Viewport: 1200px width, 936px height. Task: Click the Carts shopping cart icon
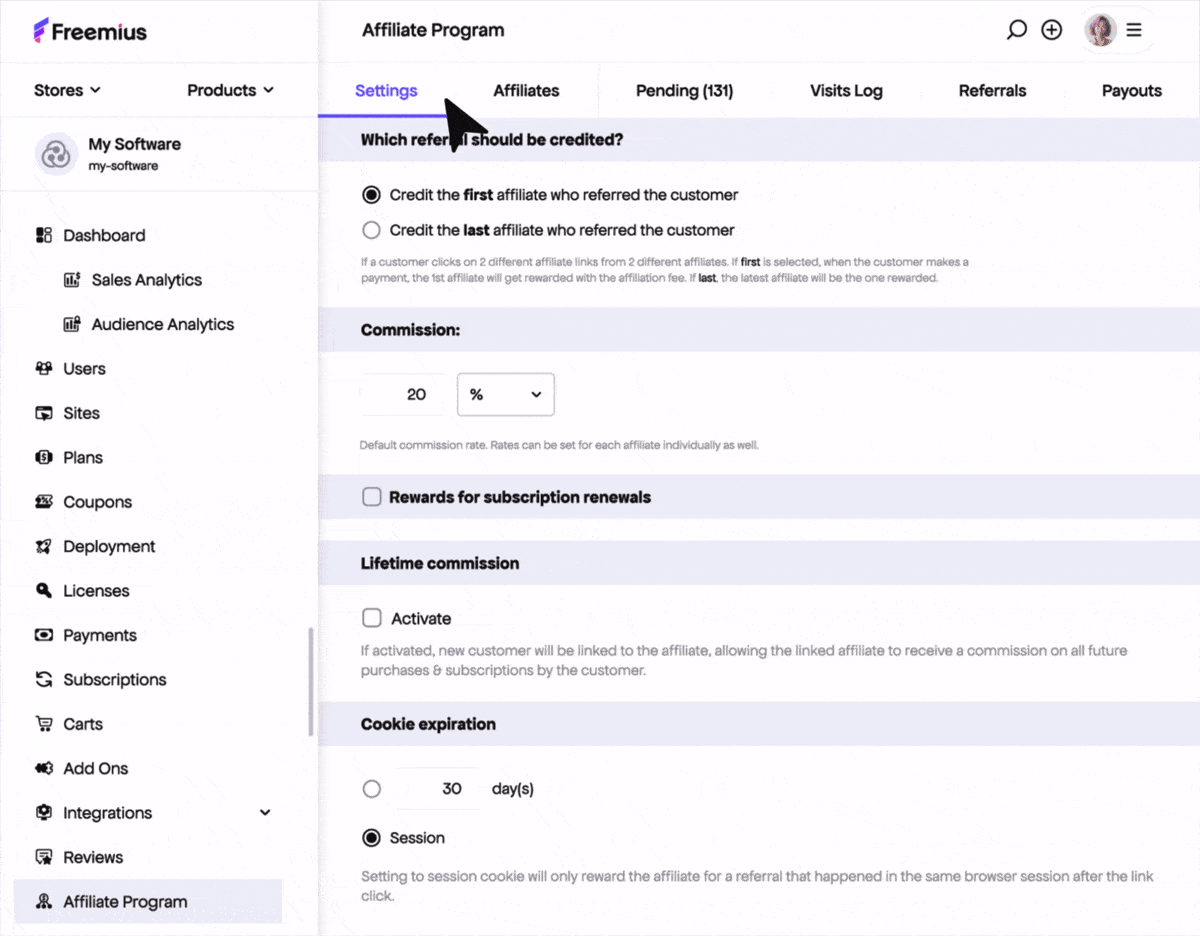coord(44,724)
